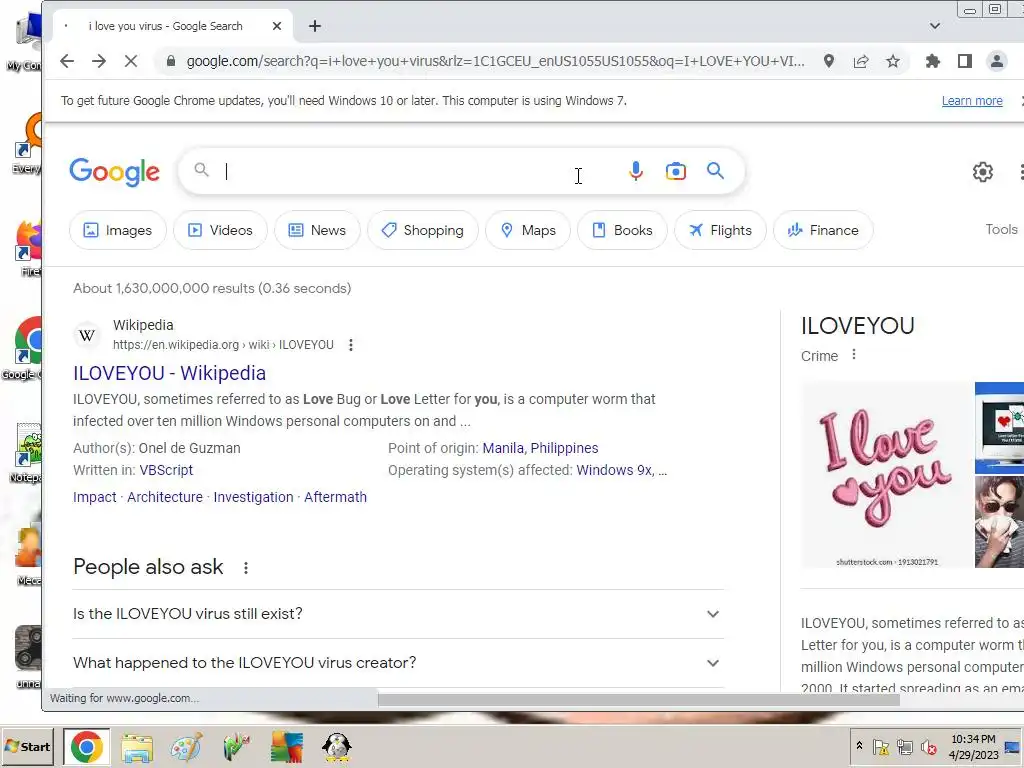Open the tab search dropdown arrow
1024x768 pixels.
(x=935, y=26)
